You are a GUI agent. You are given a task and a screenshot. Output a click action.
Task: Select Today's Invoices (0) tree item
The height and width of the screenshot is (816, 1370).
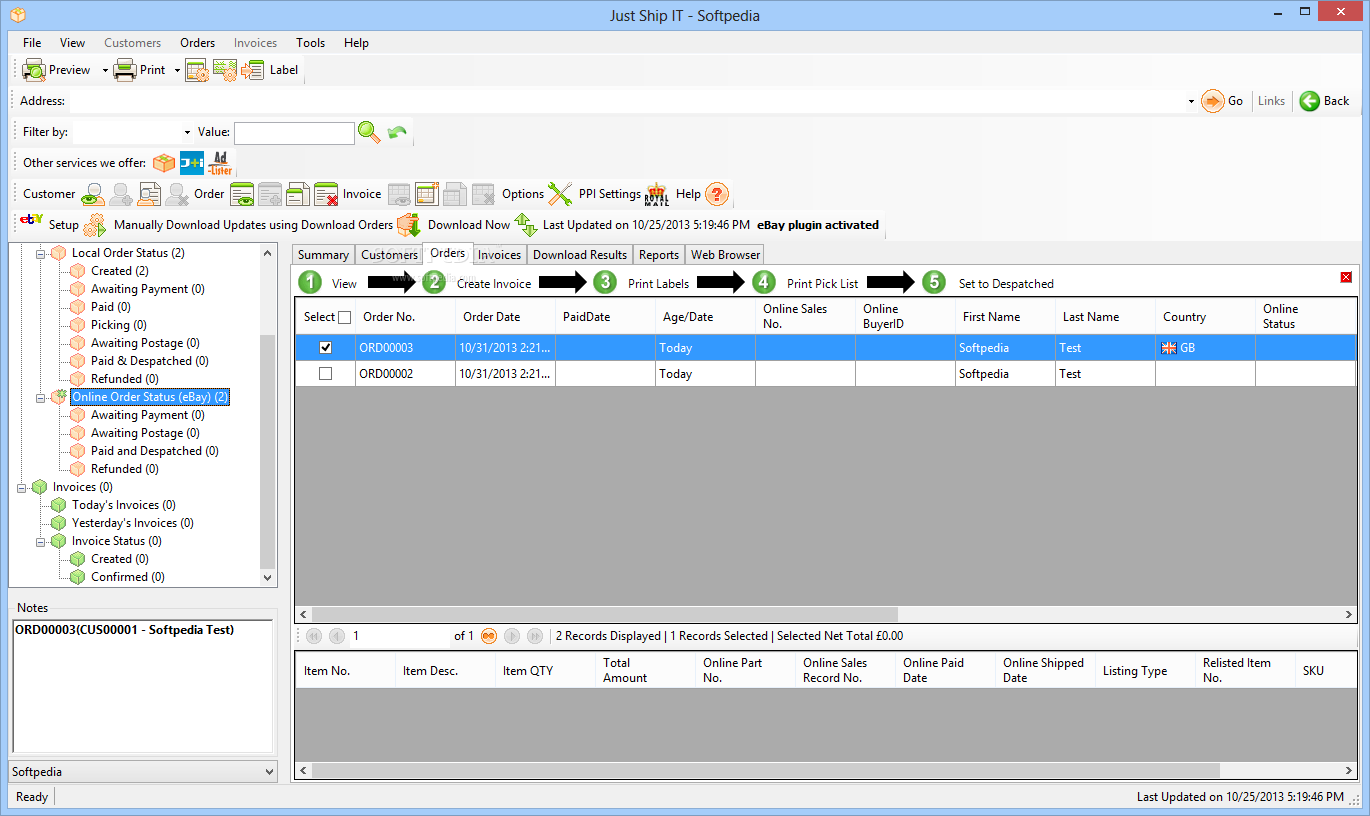[x=124, y=506]
